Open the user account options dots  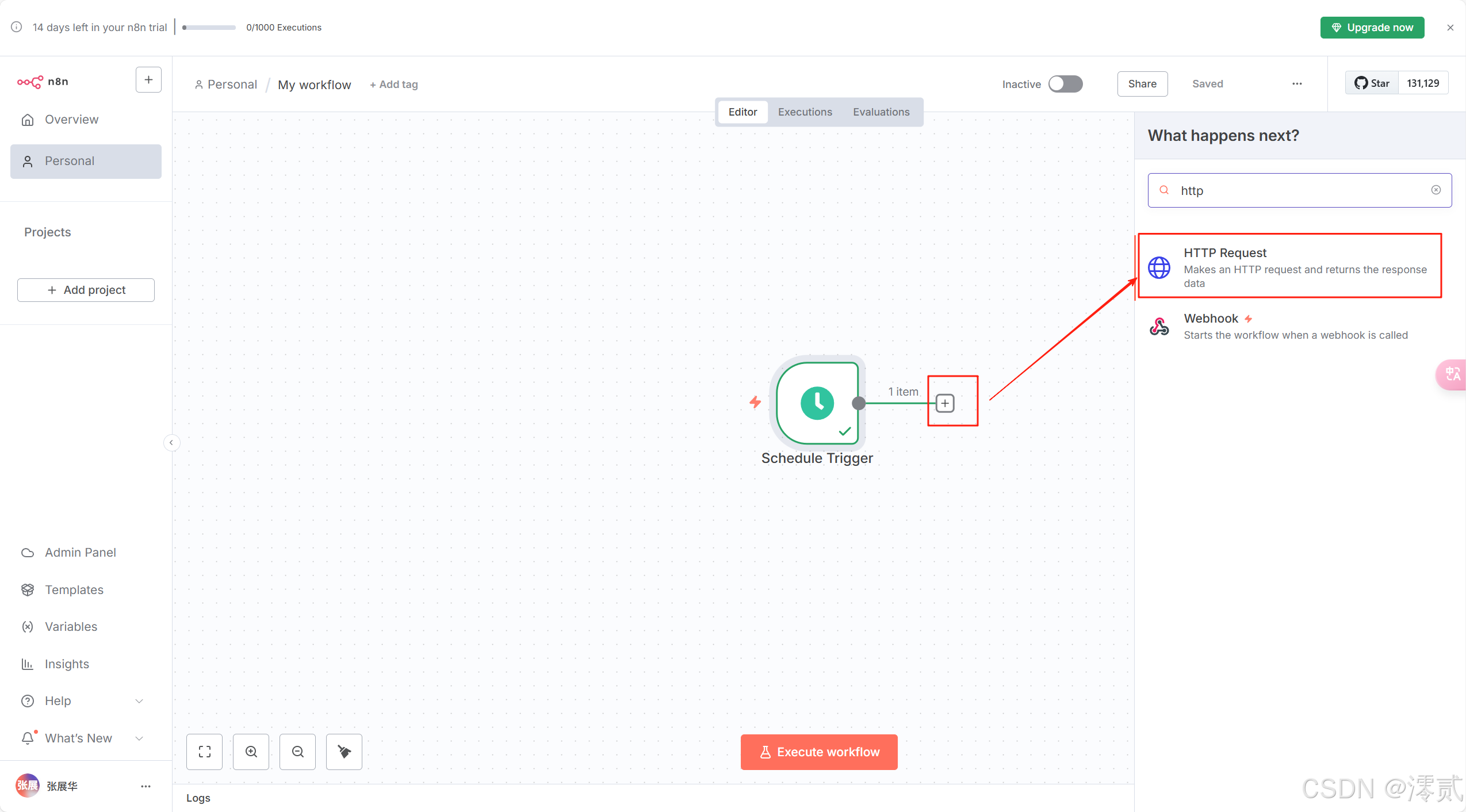click(146, 786)
